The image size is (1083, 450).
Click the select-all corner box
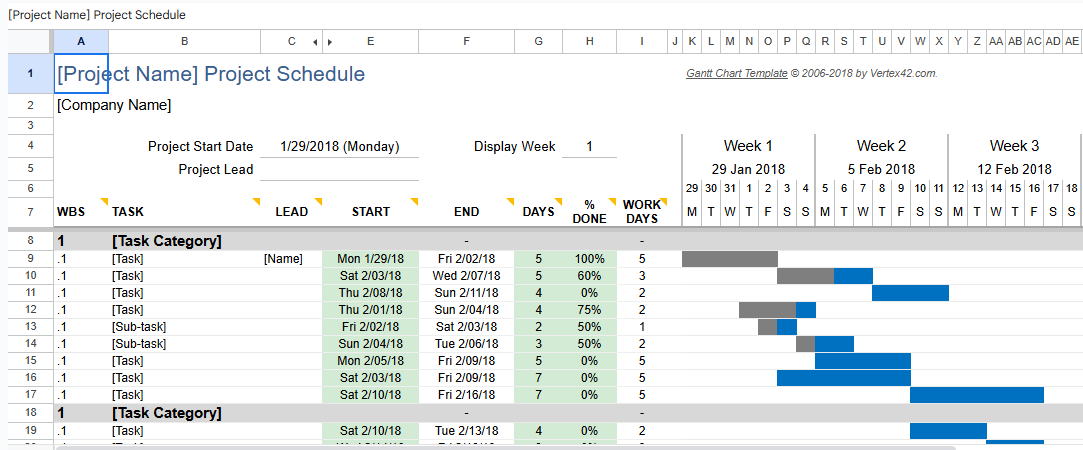click(30, 41)
